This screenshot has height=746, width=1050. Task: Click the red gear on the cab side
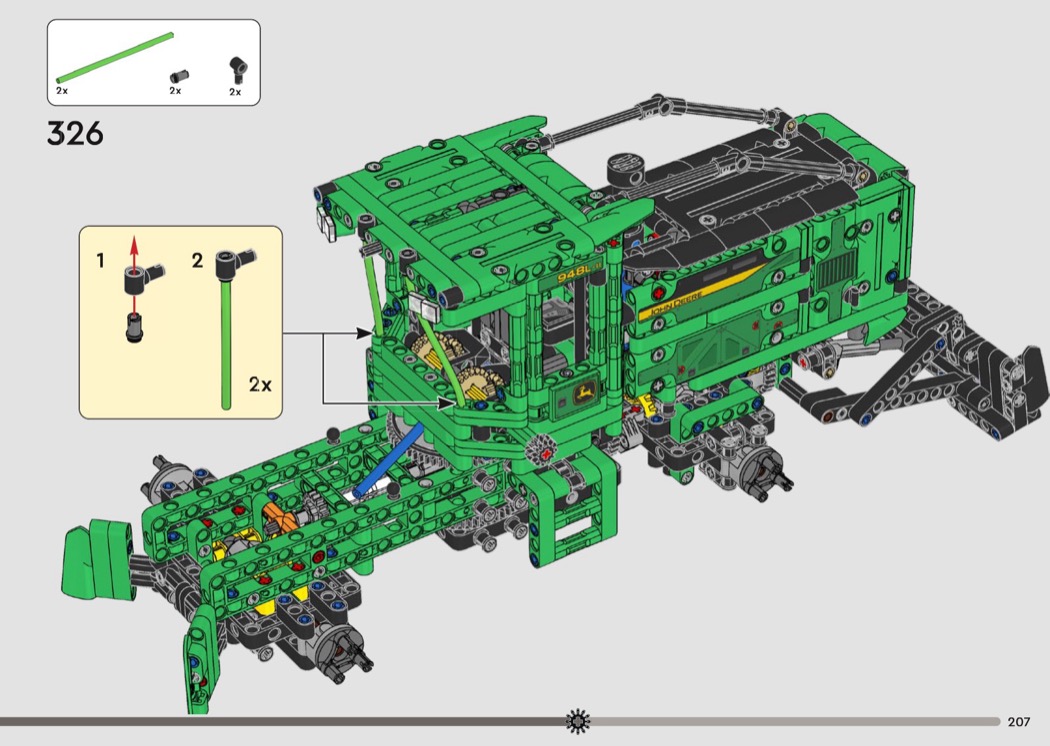[545, 449]
